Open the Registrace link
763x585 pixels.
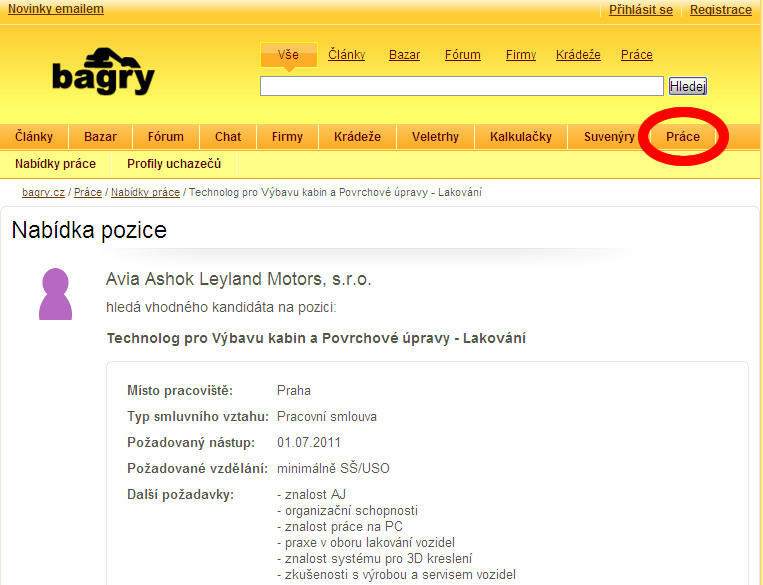coord(721,10)
